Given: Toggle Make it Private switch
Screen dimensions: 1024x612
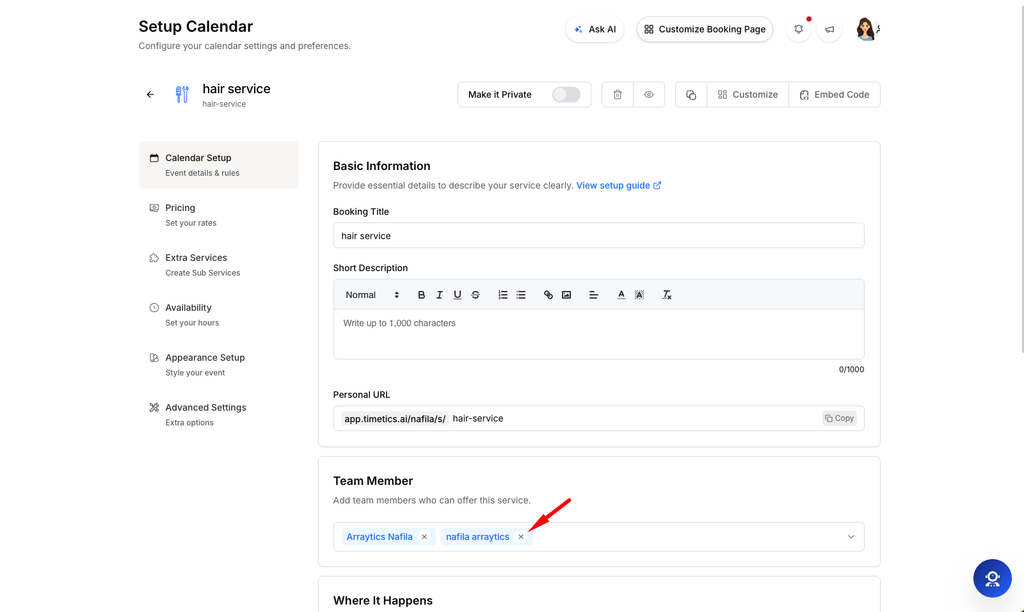Looking at the screenshot, I should 566,95.
